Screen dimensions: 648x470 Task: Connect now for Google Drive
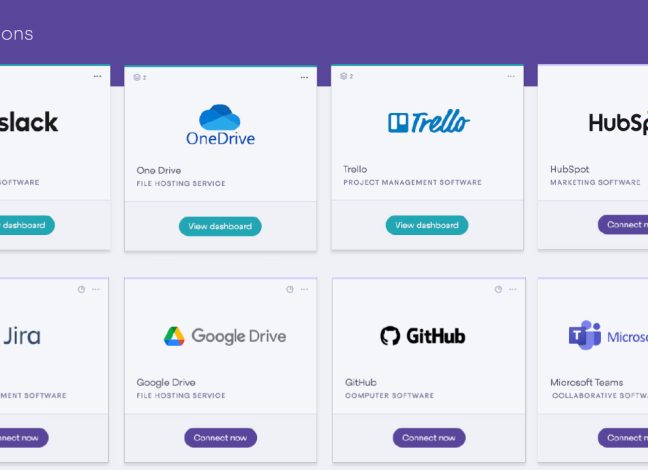[220, 438]
